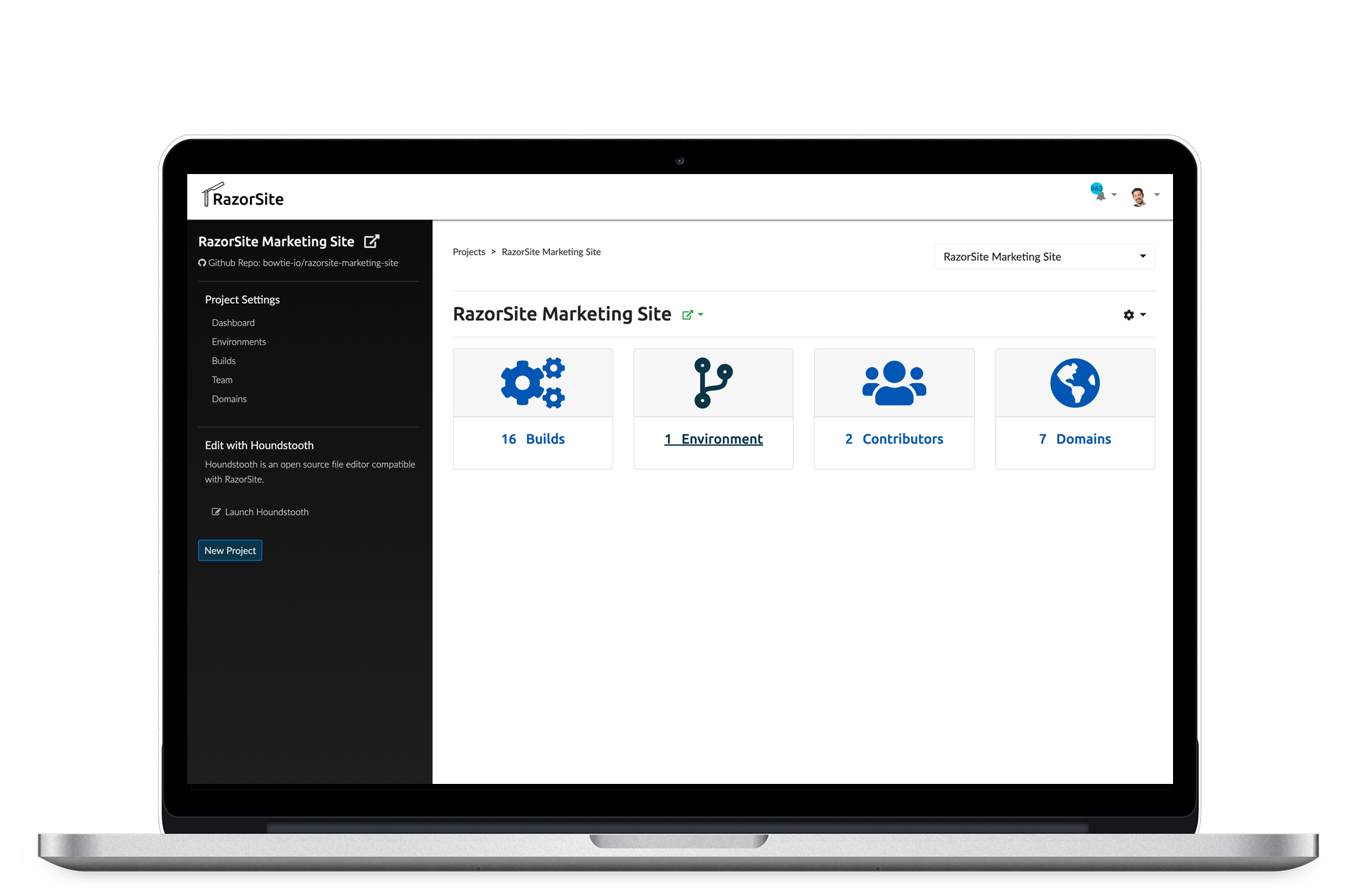Click the Launch Houndstooth link
The height and width of the screenshot is (896, 1359).
click(x=267, y=512)
